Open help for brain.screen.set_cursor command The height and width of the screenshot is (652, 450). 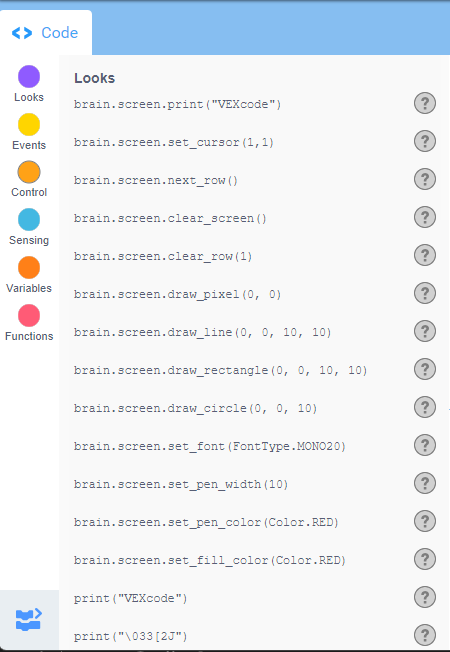coord(425,141)
